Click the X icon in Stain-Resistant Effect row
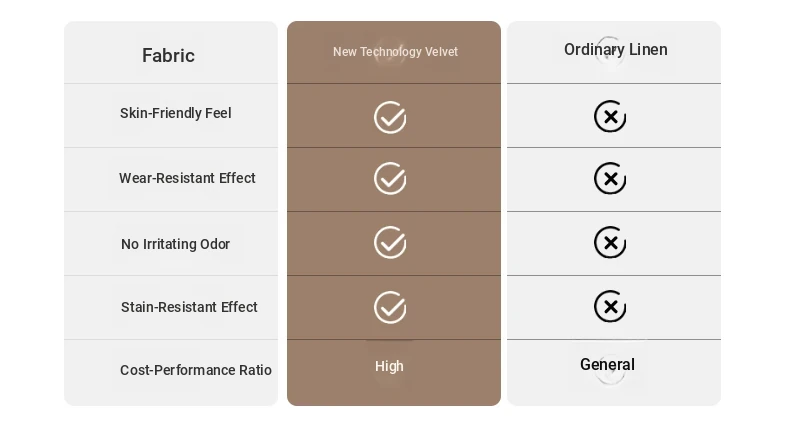 tap(610, 306)
